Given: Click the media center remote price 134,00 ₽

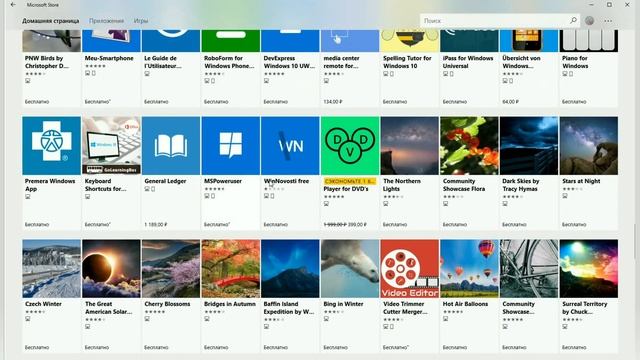Looking at the screenshot, I should (333, 102).
